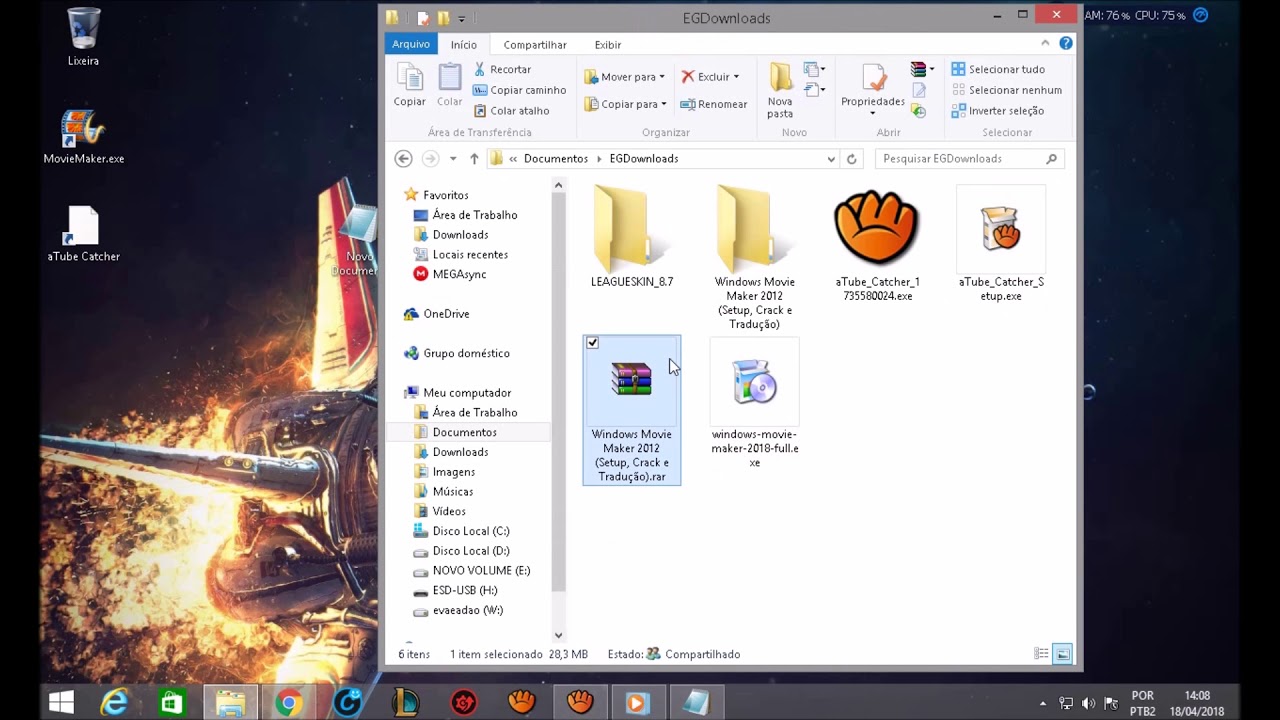Go back with the back arrow
Screen dimensions: 1280x720
[x=403, y=158]
